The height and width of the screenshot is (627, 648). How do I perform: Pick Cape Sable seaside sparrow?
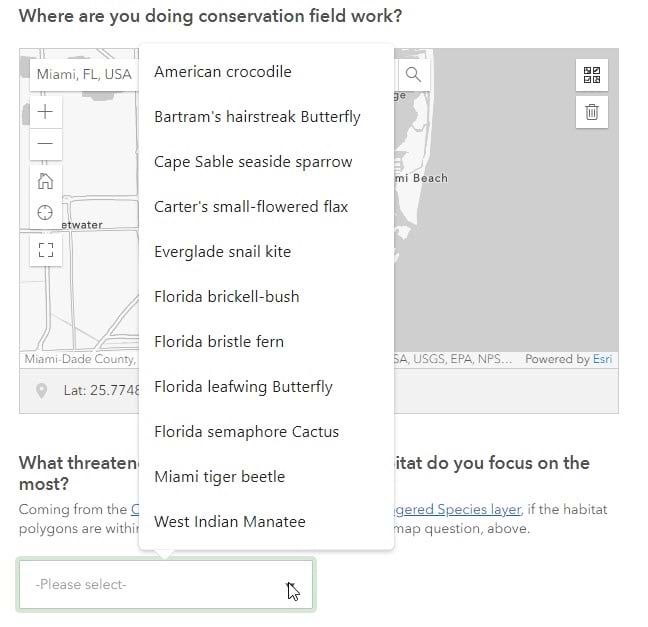pos(253,162)
